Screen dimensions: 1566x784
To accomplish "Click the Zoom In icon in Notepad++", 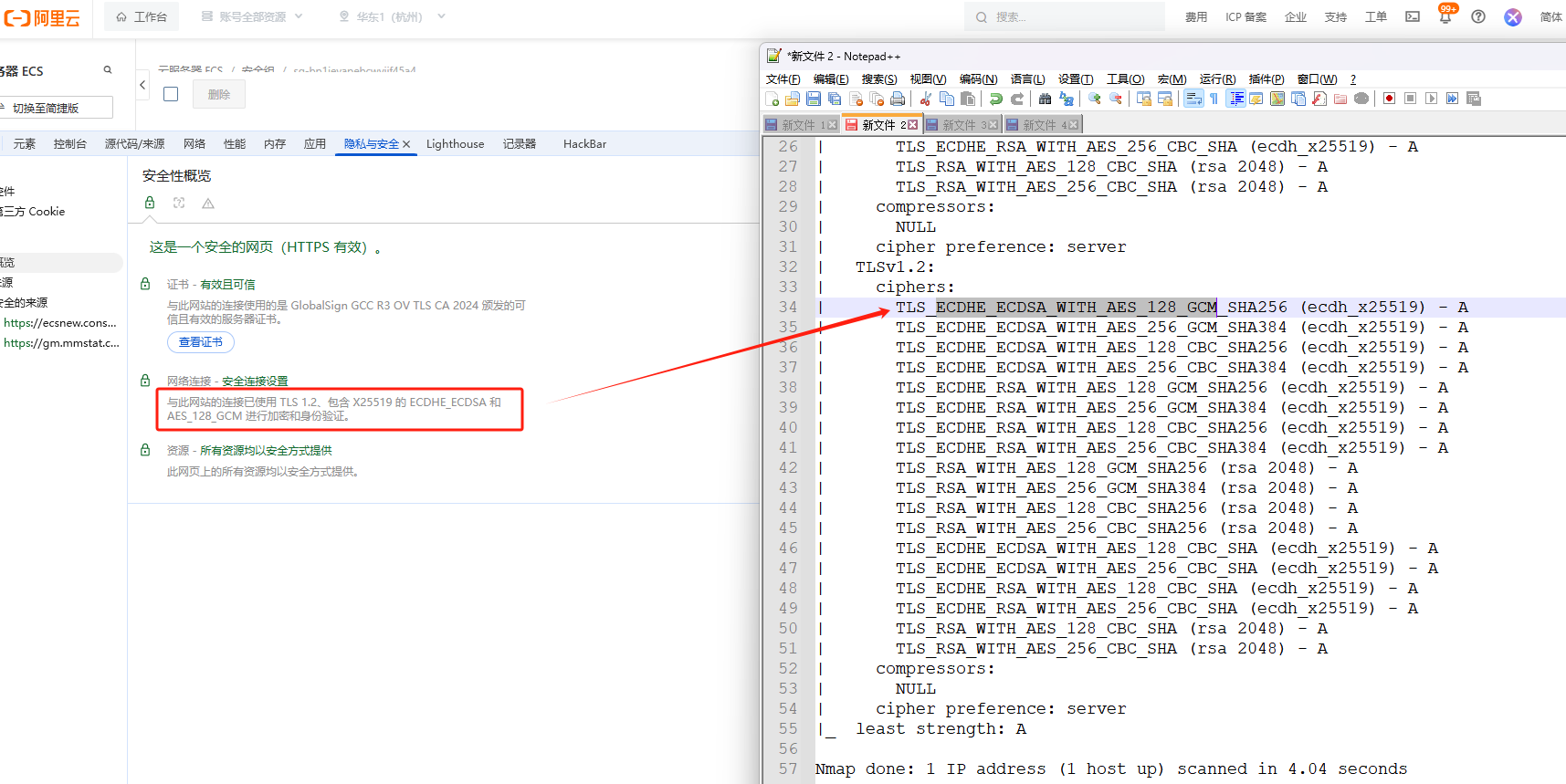I will (1095, 99).
